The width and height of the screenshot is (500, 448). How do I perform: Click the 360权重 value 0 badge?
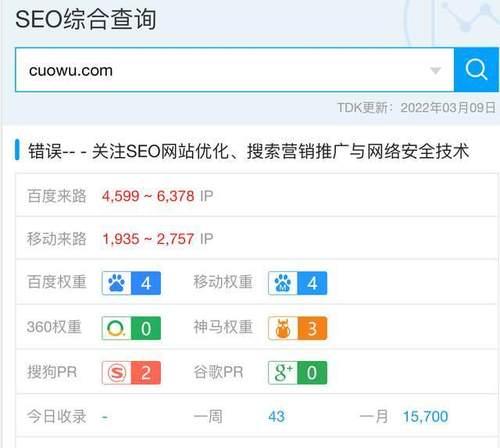click(146, 328)
